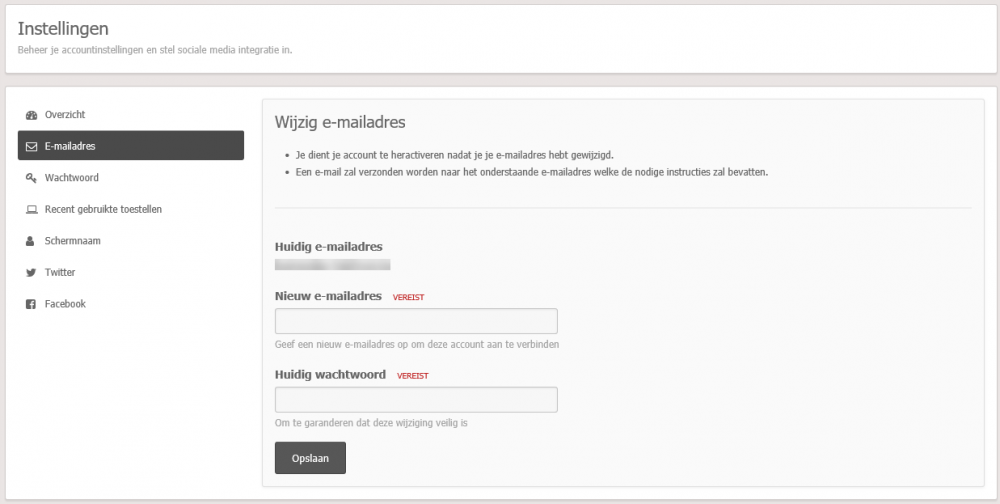Screen dimensions: 1000x504
Task: Click the envelope icon for E-mailadres
Action: [x=31, y=146]
